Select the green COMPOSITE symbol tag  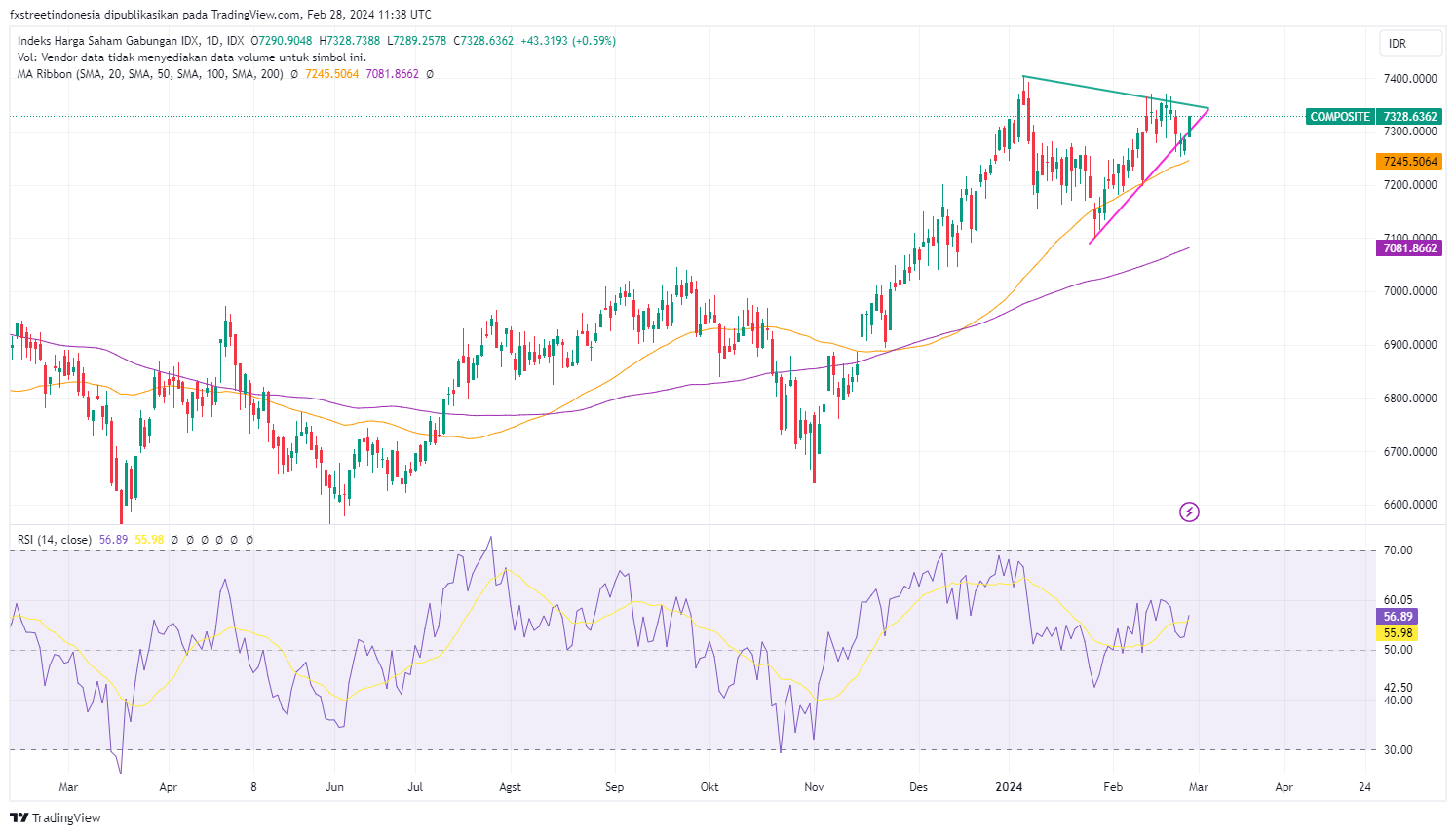click(1340, 117)
